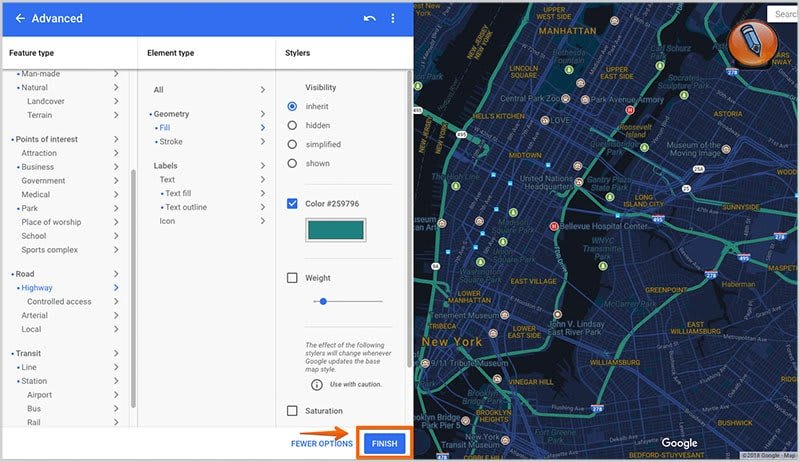Select Text fill element type

coord(178,193)
